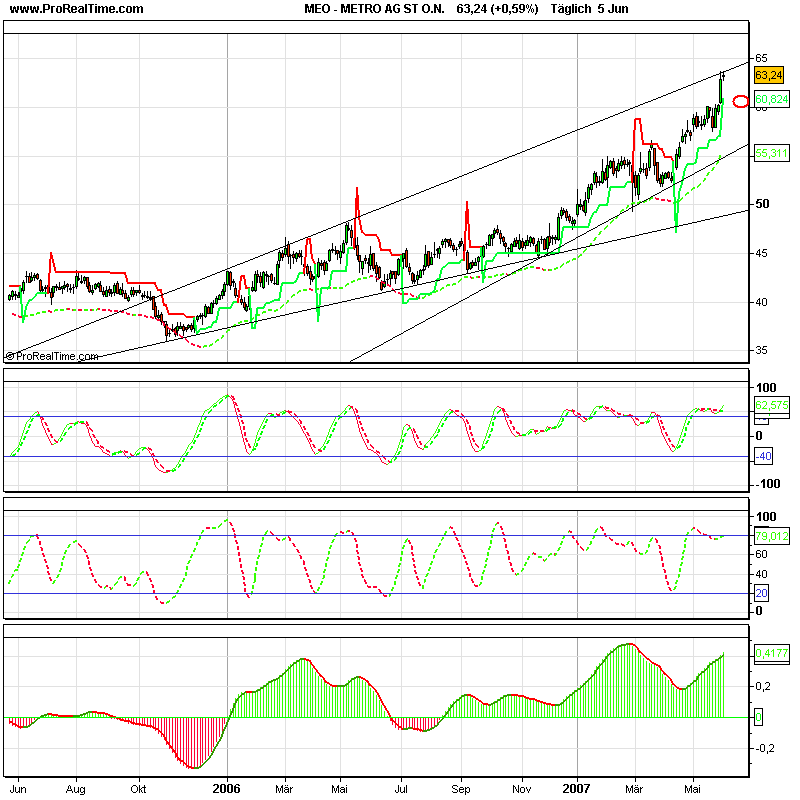
Task: Click the red circle target marker
Action: tap(740, 102)
